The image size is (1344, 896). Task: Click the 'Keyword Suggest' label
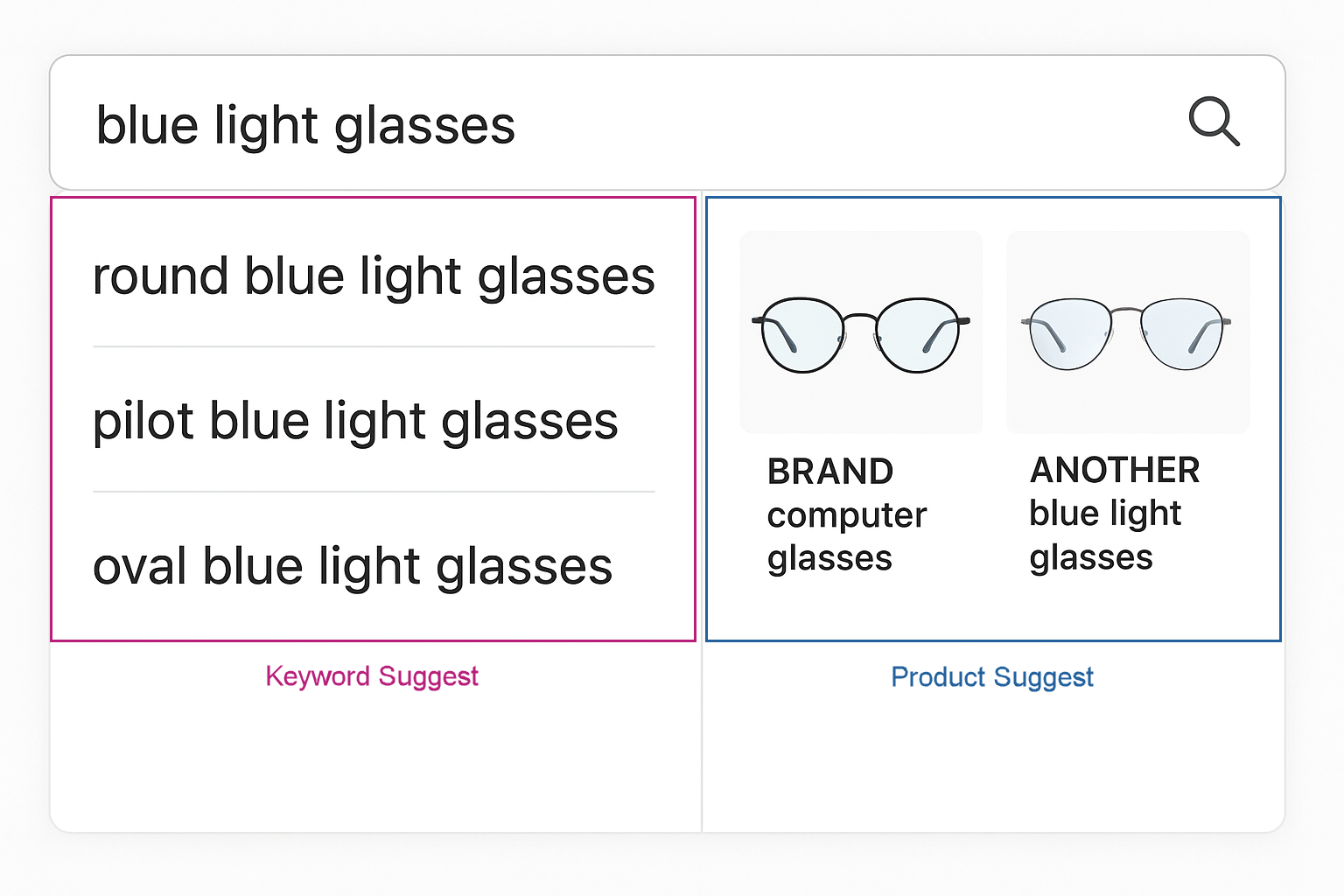click(372, 676)
